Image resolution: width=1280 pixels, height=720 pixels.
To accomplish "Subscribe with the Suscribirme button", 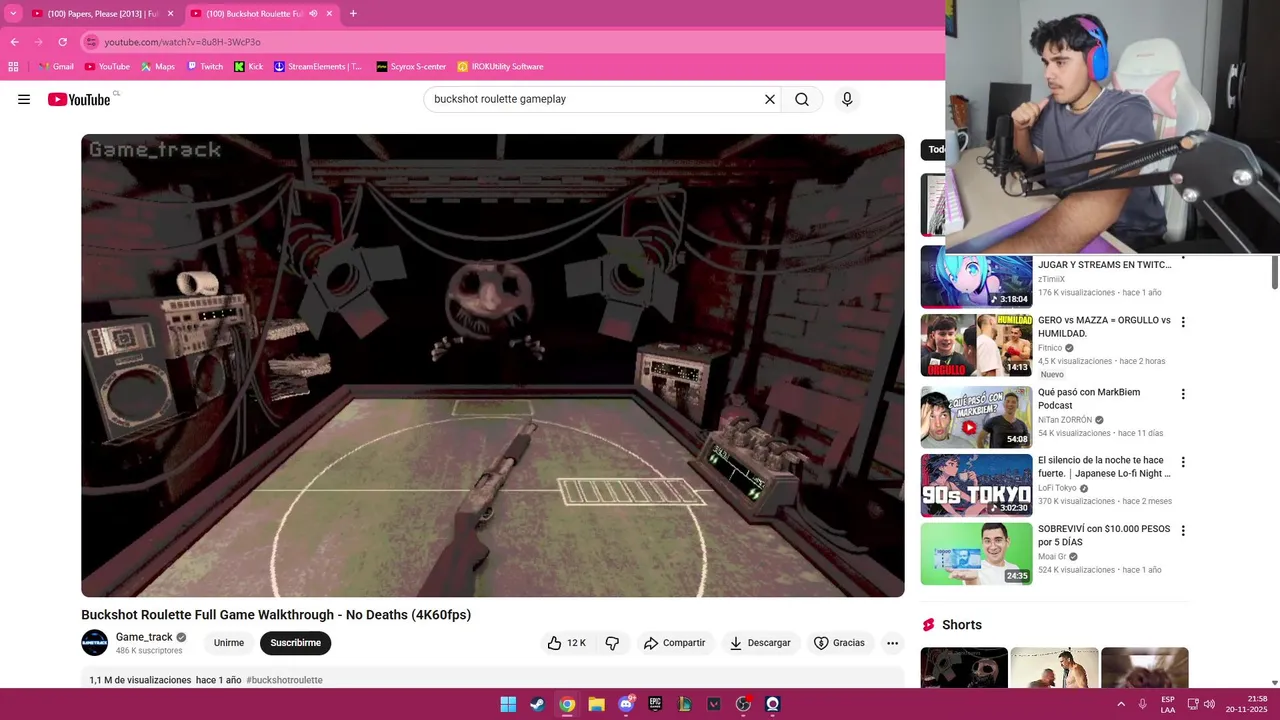I will [x=295, y=643].
